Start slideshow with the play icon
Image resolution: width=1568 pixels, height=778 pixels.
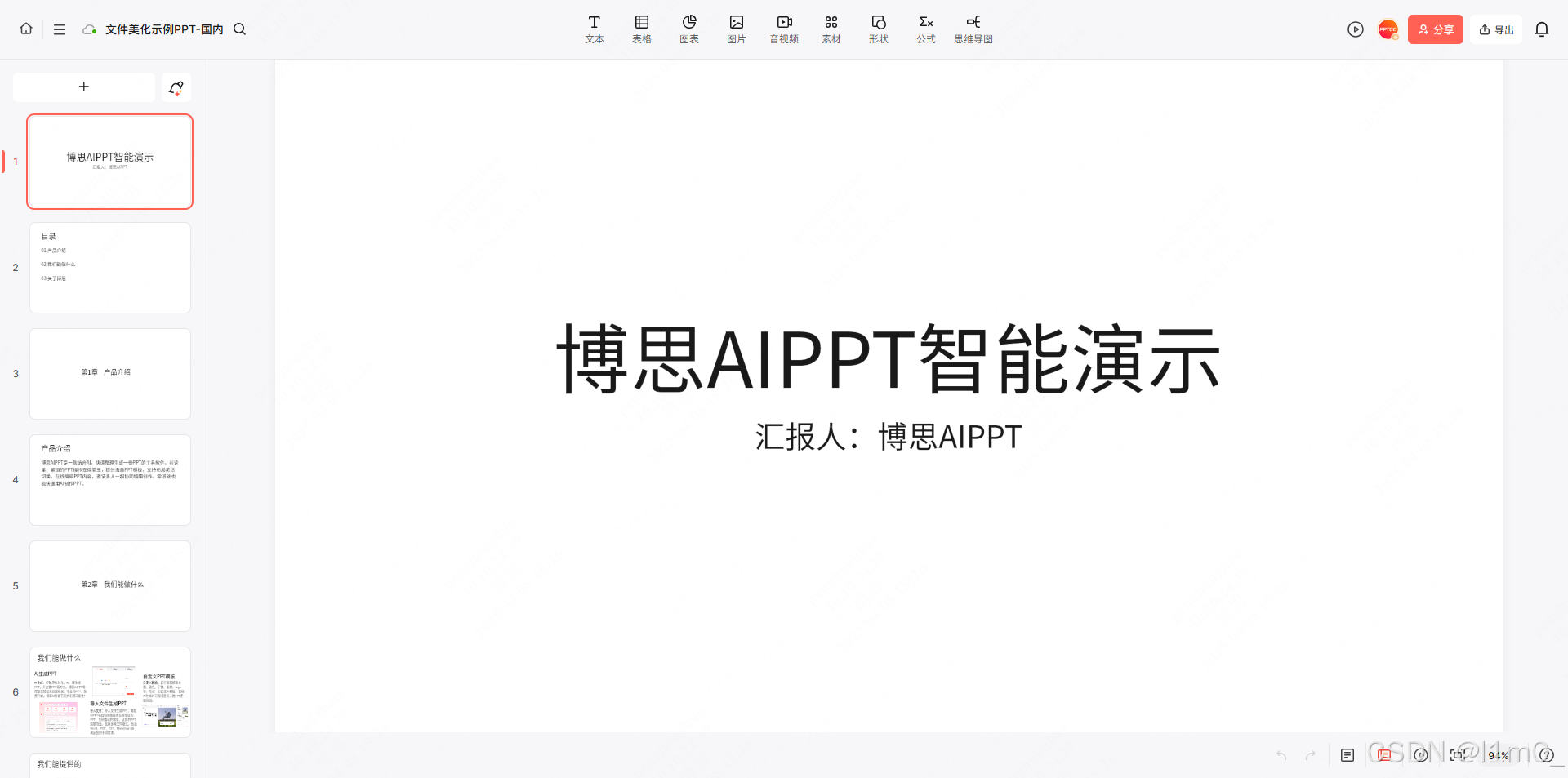pos(1356,29)
